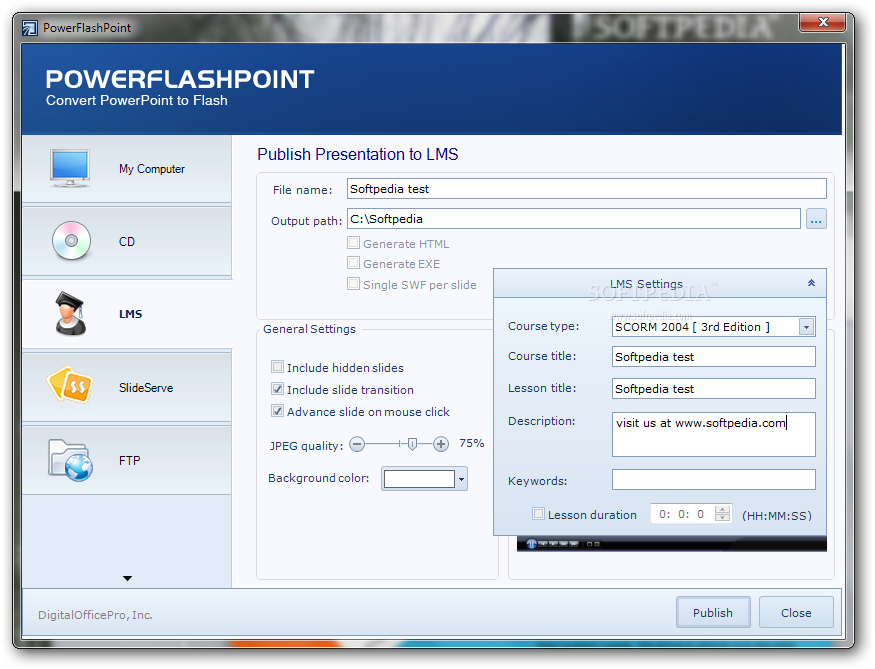This screenshot has height=669, width=875.
Task: Enable Lesson duration checkbox
Action: pos(539,514)
